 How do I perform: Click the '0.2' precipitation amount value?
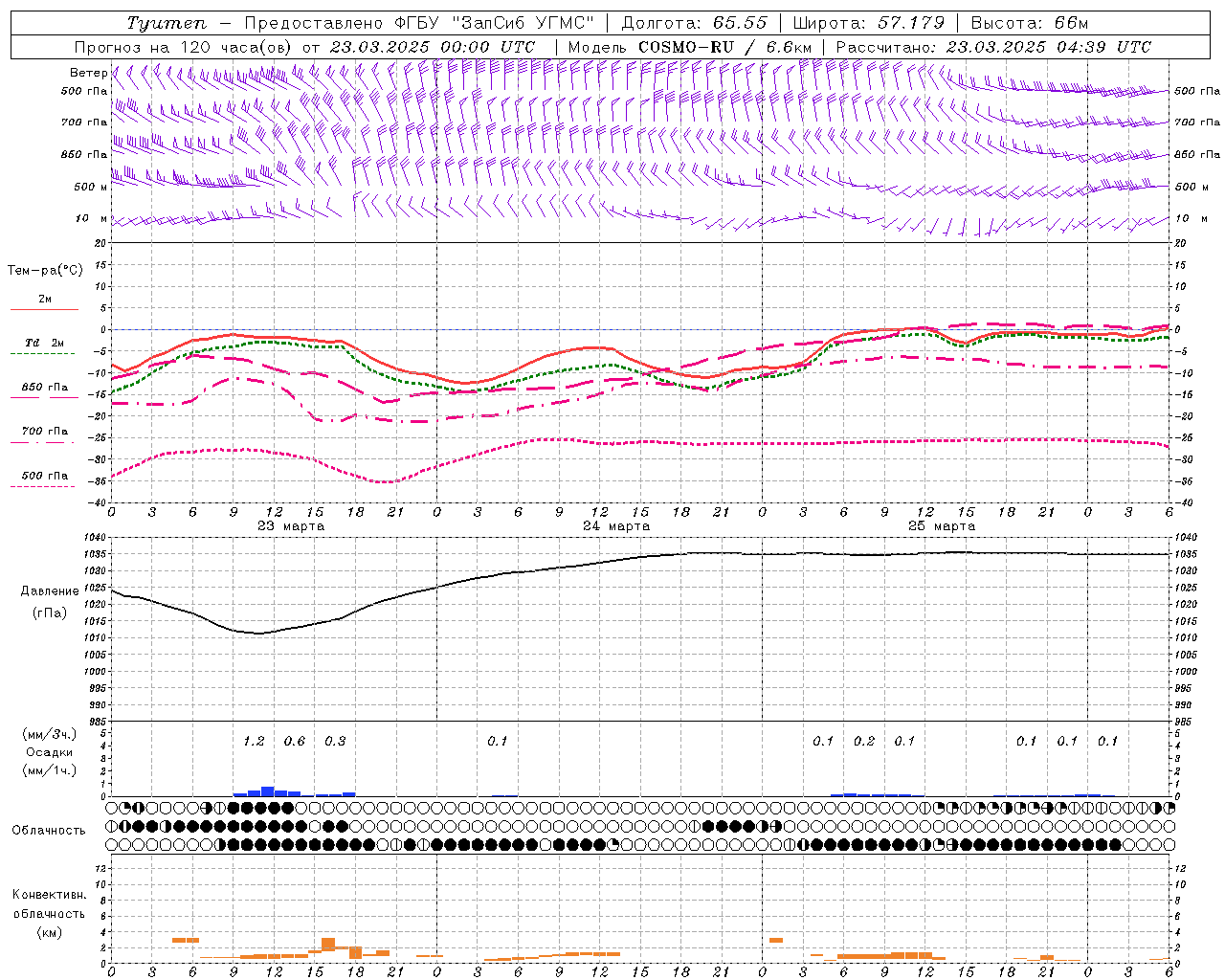coord(864,742)
